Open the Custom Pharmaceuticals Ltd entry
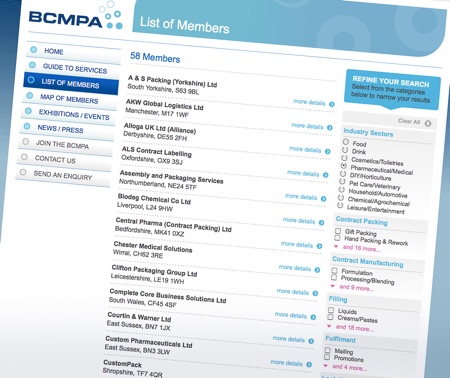This screenshot has width=450, height=378. click(x=149, y=342)
